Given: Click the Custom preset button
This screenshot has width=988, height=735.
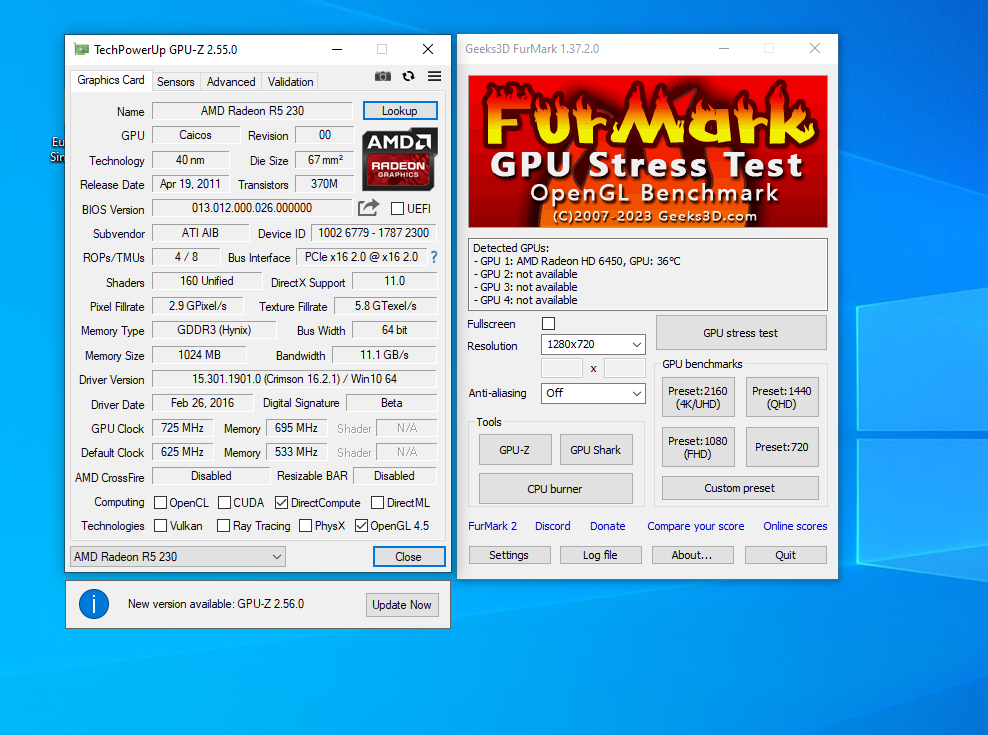Looking at the screenshot, I should [740, 488].
